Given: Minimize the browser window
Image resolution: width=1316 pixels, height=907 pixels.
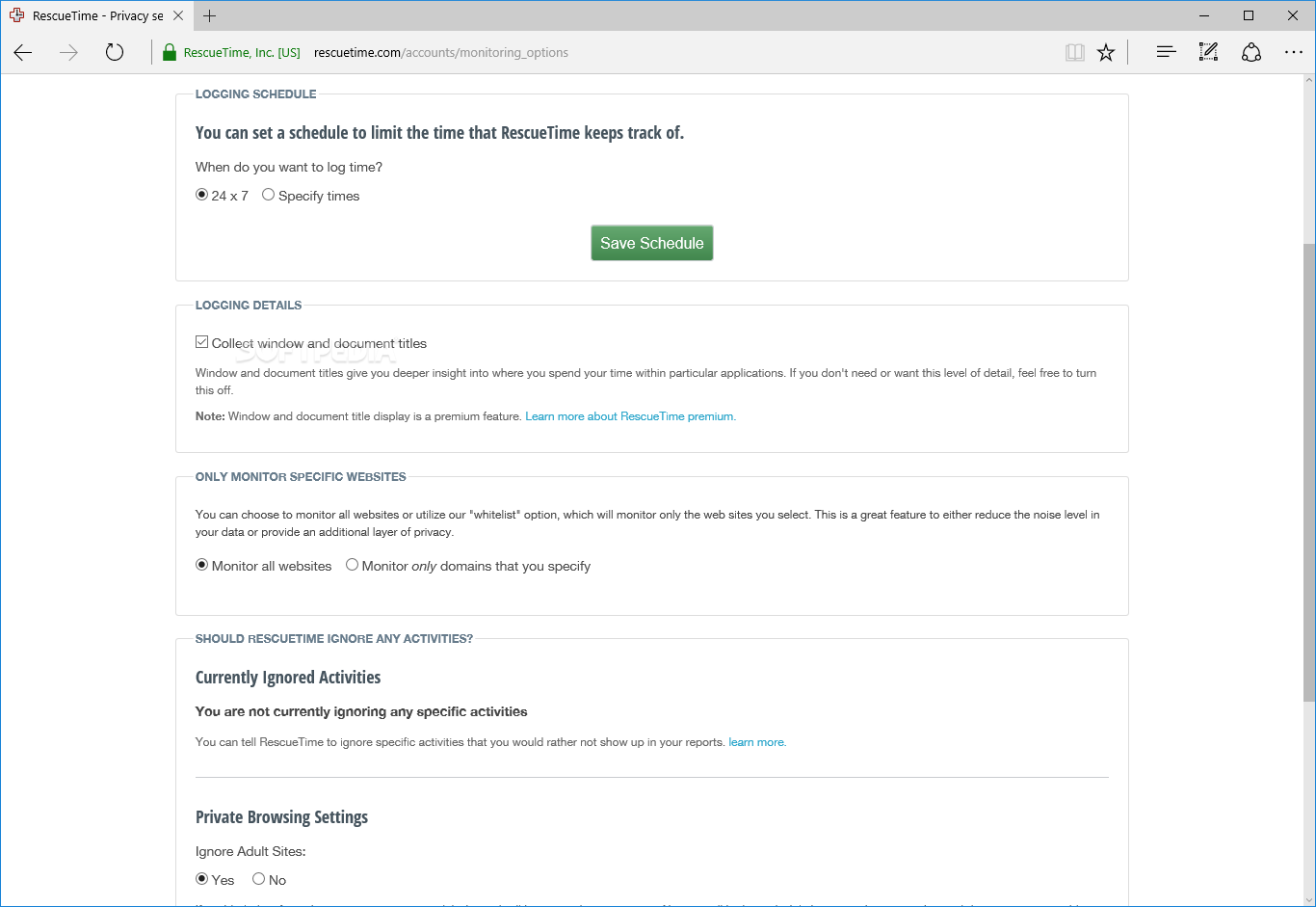Looking at the screenshot, I should click(x=1204, y=15).
